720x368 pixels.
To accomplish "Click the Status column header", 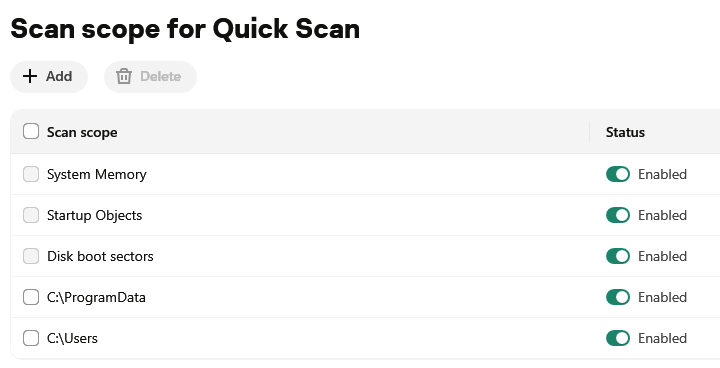I will (x=625, y=132).
